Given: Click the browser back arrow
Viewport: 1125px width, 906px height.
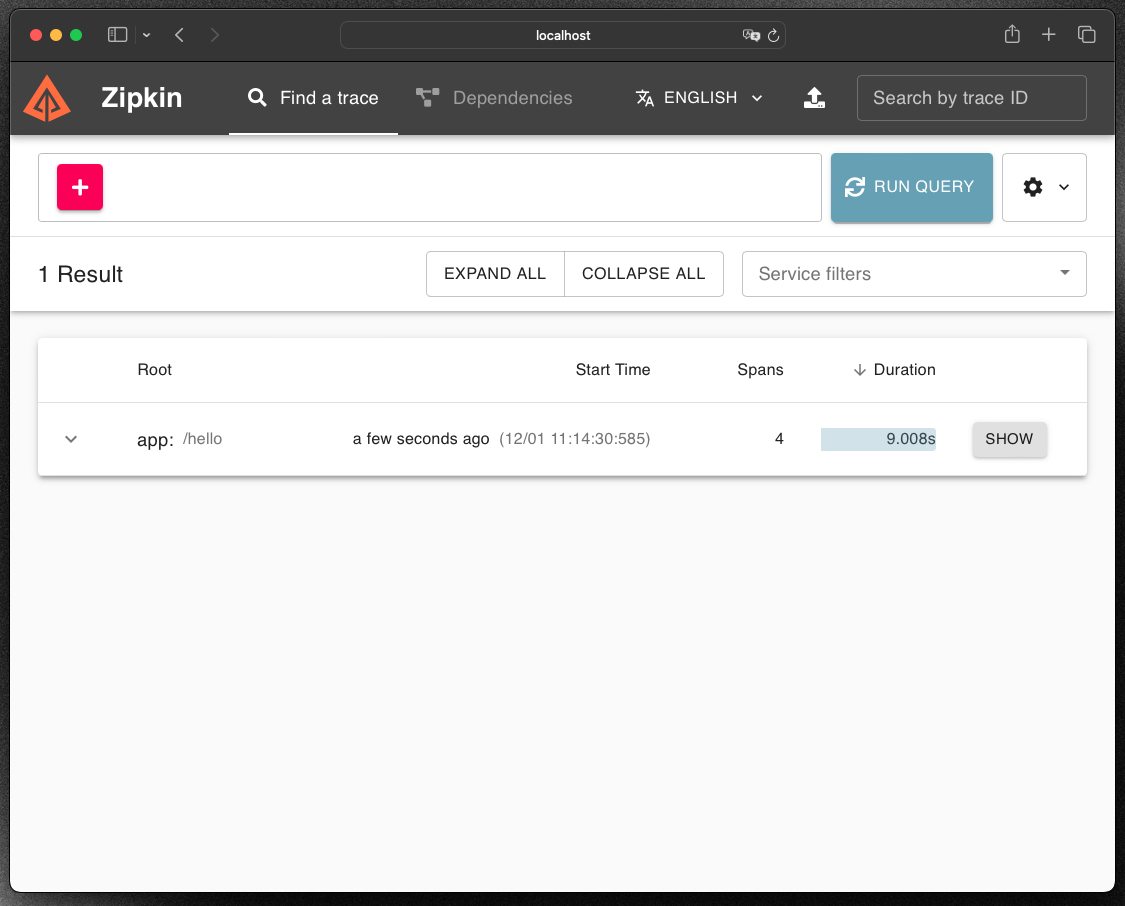Looking at the screenshot, I should pyautogui.click(x=179, y=35).
